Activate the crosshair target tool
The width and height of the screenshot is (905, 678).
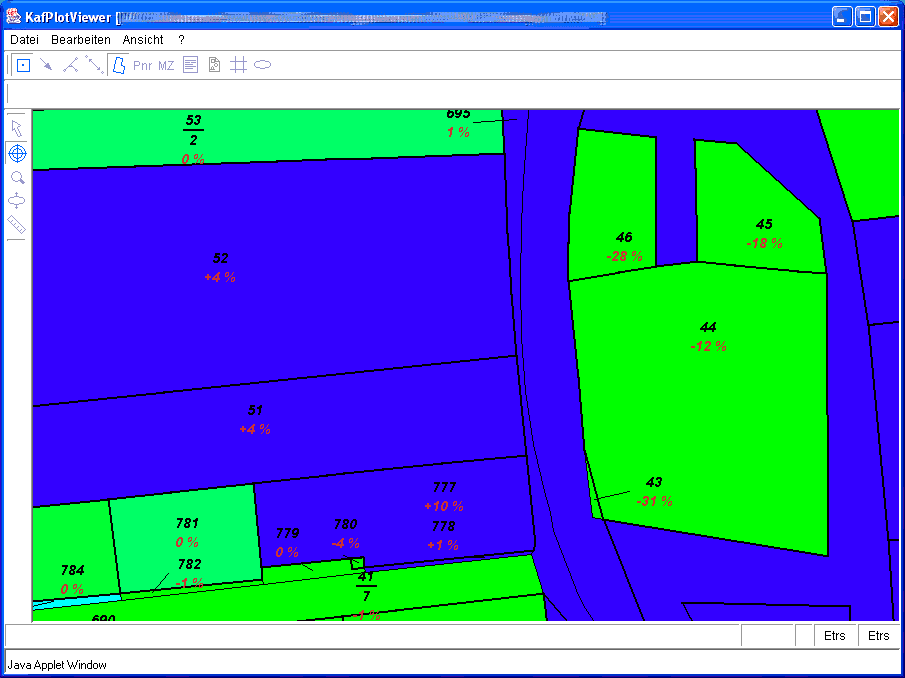coord(17,153)
